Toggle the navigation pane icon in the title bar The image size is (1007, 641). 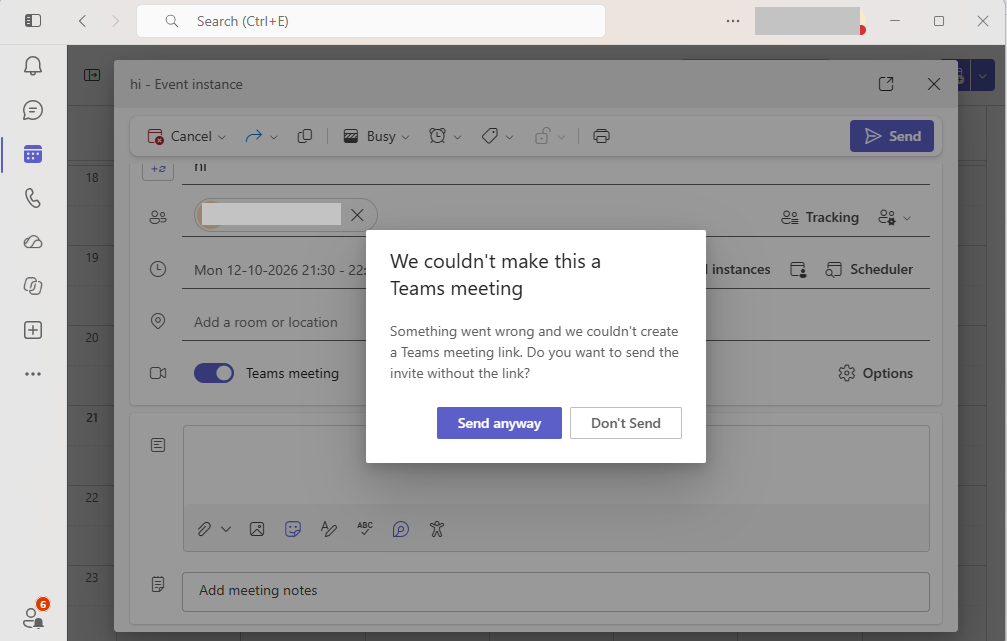33,21
